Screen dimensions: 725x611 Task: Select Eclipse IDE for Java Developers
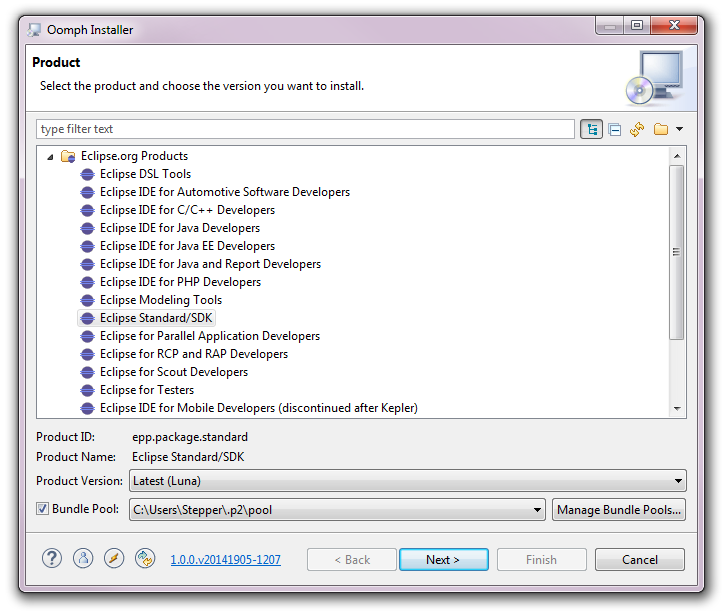[180, 228]
